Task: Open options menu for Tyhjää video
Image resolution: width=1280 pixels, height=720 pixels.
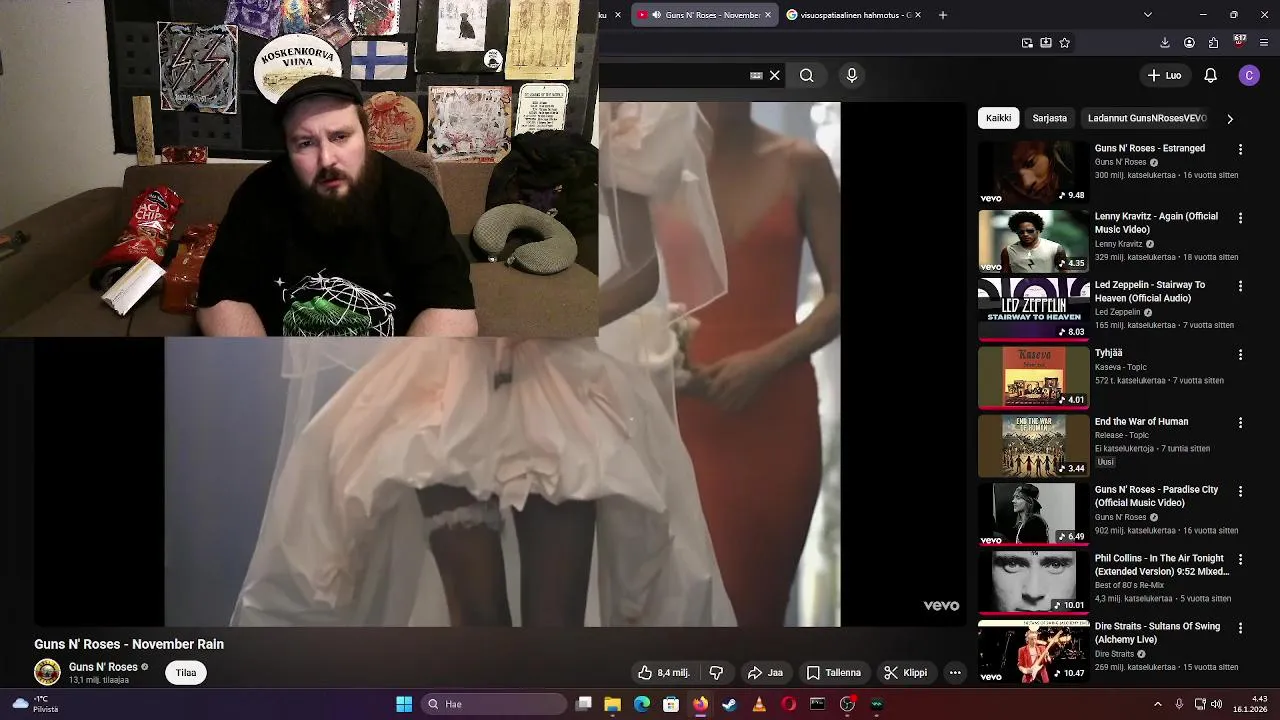Action: (x=1240, y=354)
